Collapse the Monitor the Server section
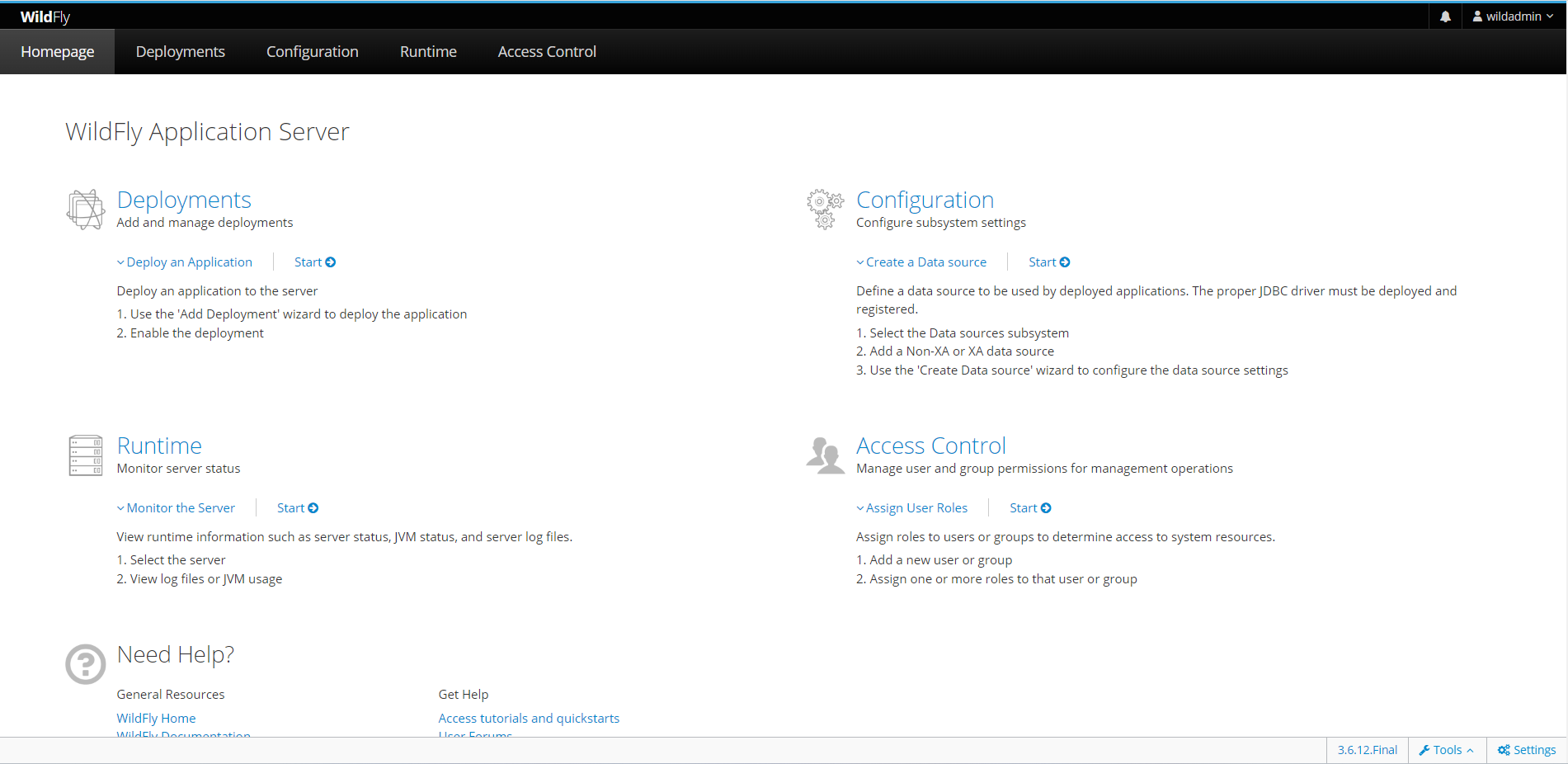 point(176,508)
